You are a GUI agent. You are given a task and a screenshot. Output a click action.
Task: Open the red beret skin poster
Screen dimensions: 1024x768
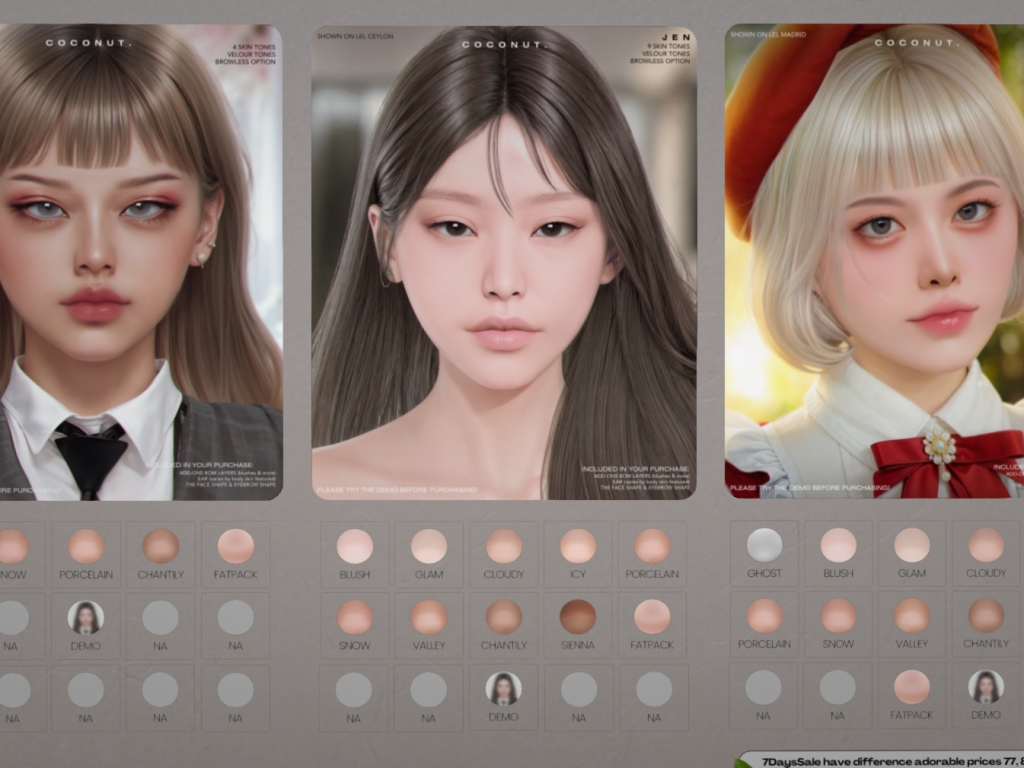875,262
